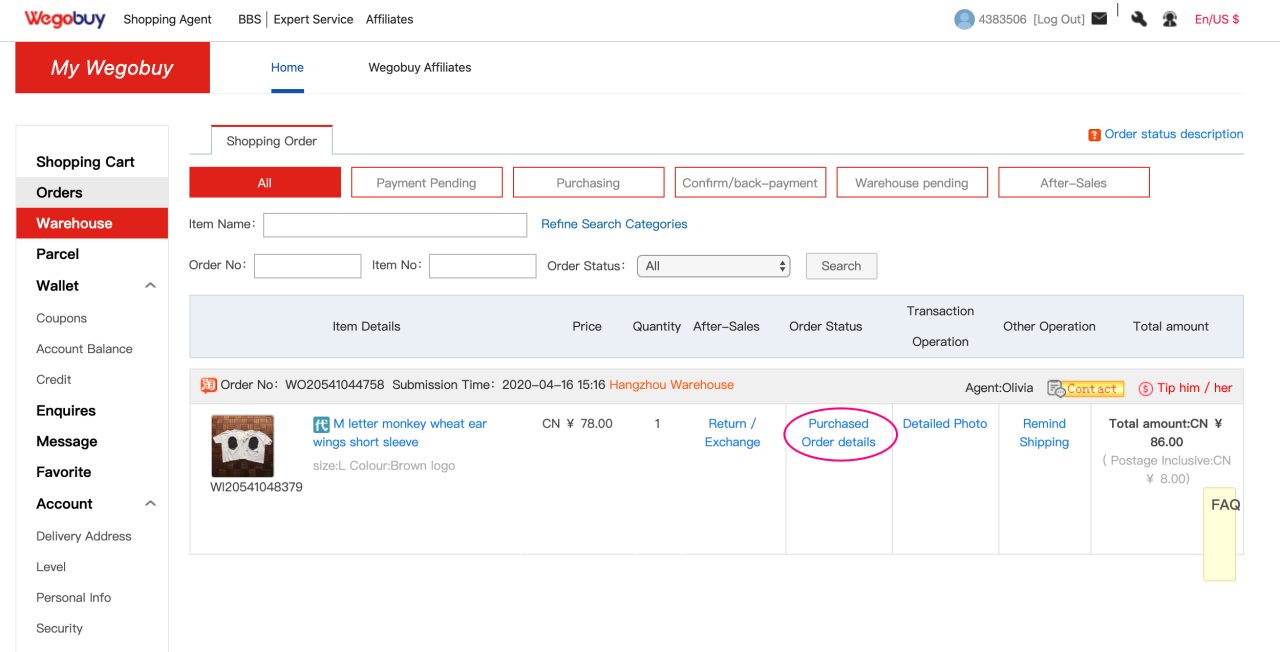
Task: Open Personal Info in sidebar
Action: click(x=73, y=598)
